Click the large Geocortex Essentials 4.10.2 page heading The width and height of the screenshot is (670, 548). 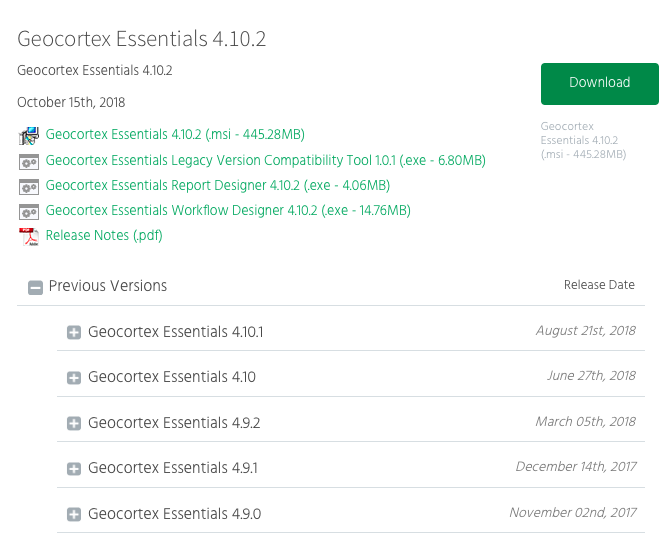coord(141,39)
